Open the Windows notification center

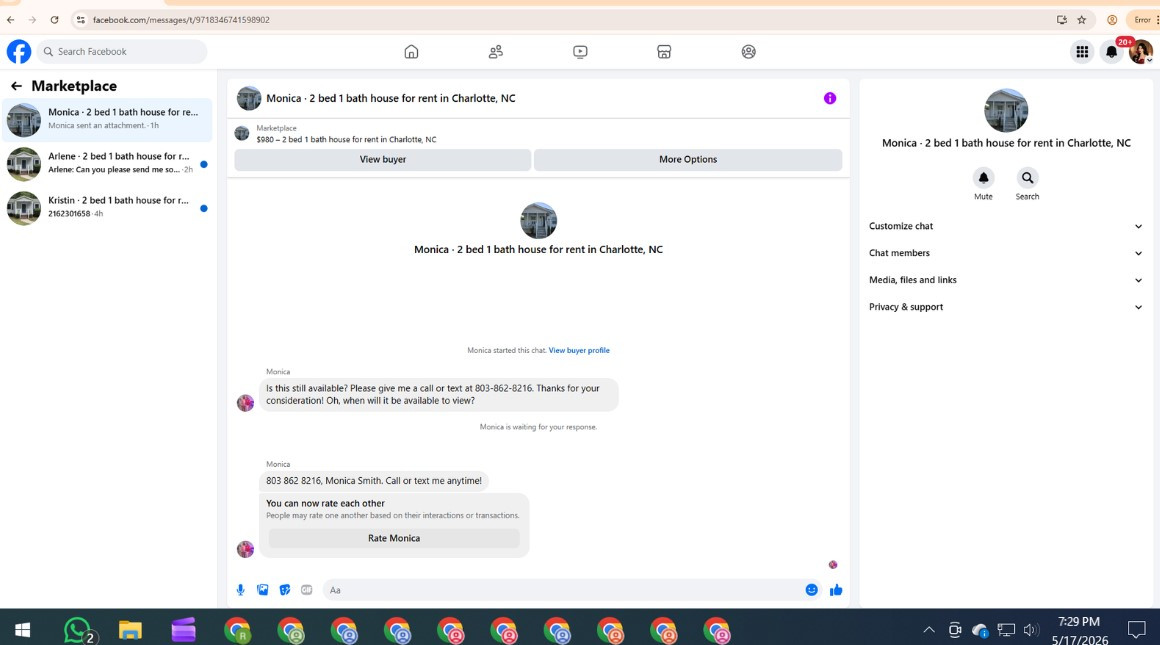1136,630
